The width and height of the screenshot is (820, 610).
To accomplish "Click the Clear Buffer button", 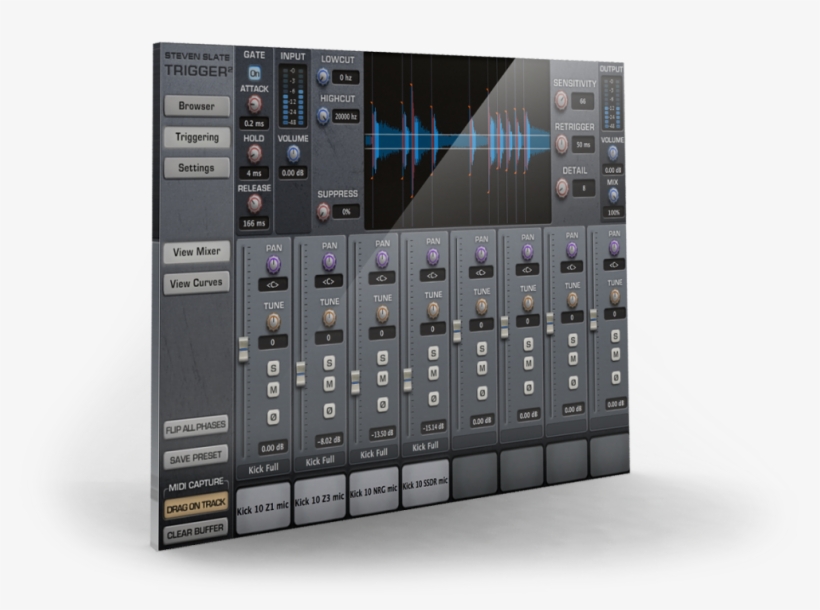I will tap(196, 532).
